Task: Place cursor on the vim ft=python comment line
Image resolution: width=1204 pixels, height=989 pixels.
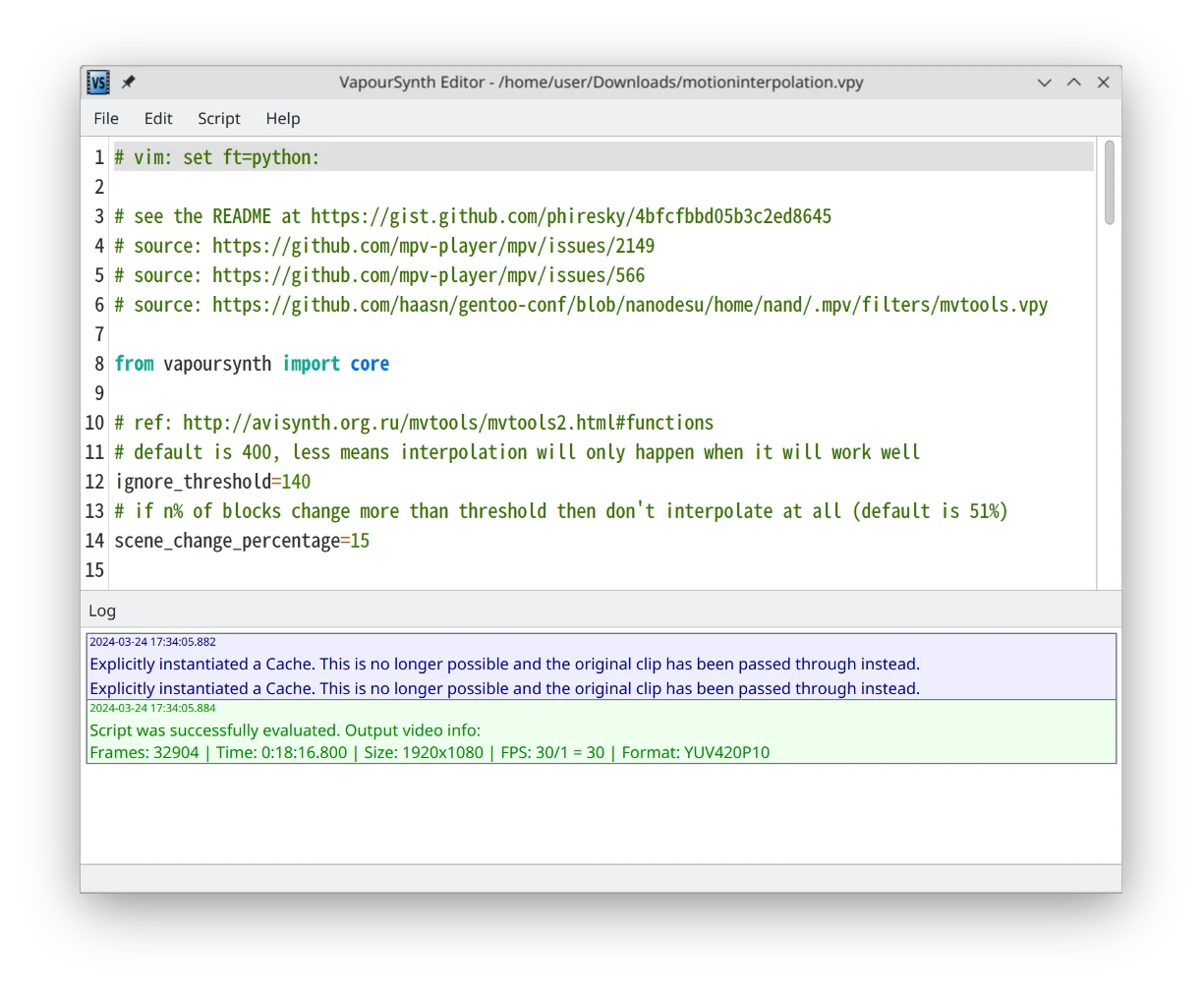Action: click(x=217, y=157)
